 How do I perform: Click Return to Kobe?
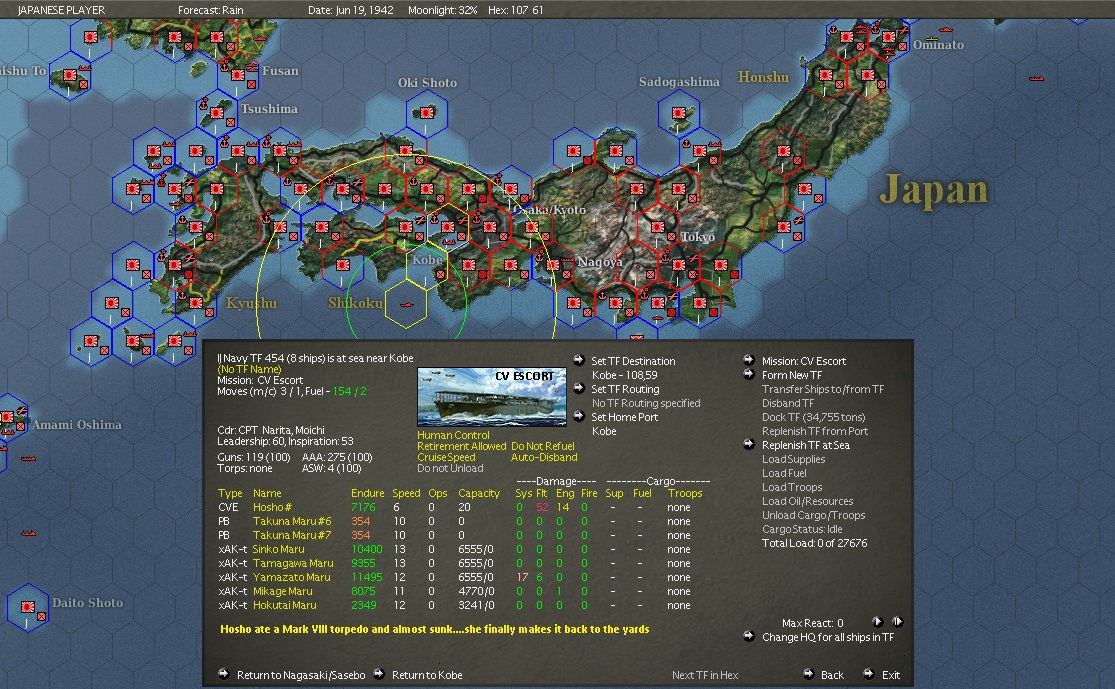pos(427,675)
